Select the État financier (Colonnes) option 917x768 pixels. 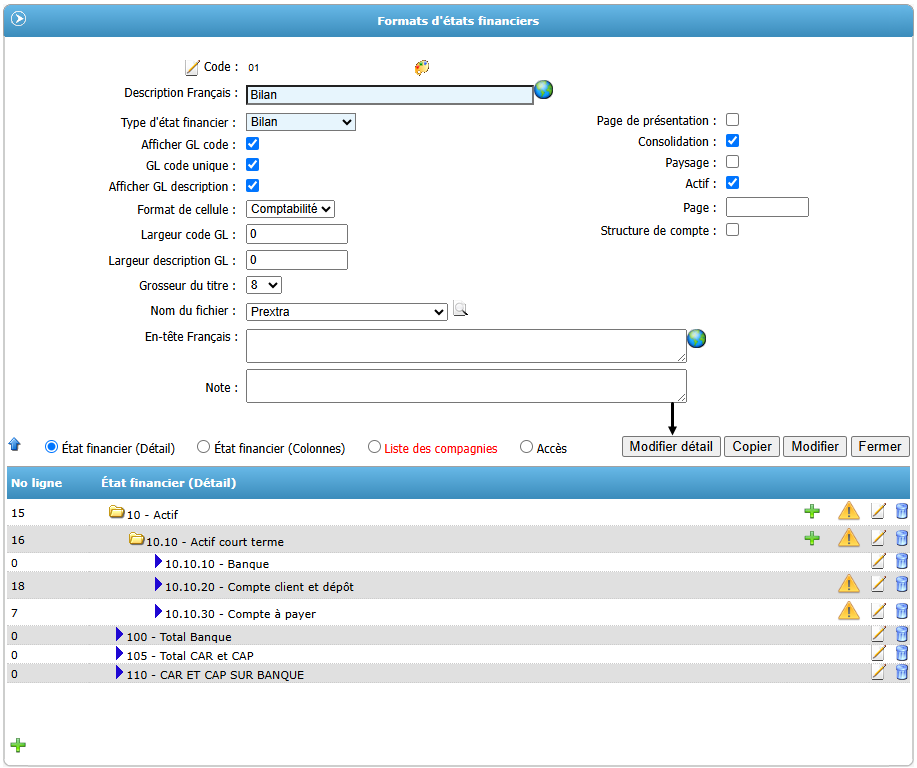pyautogui.click(x=204, y=448)
